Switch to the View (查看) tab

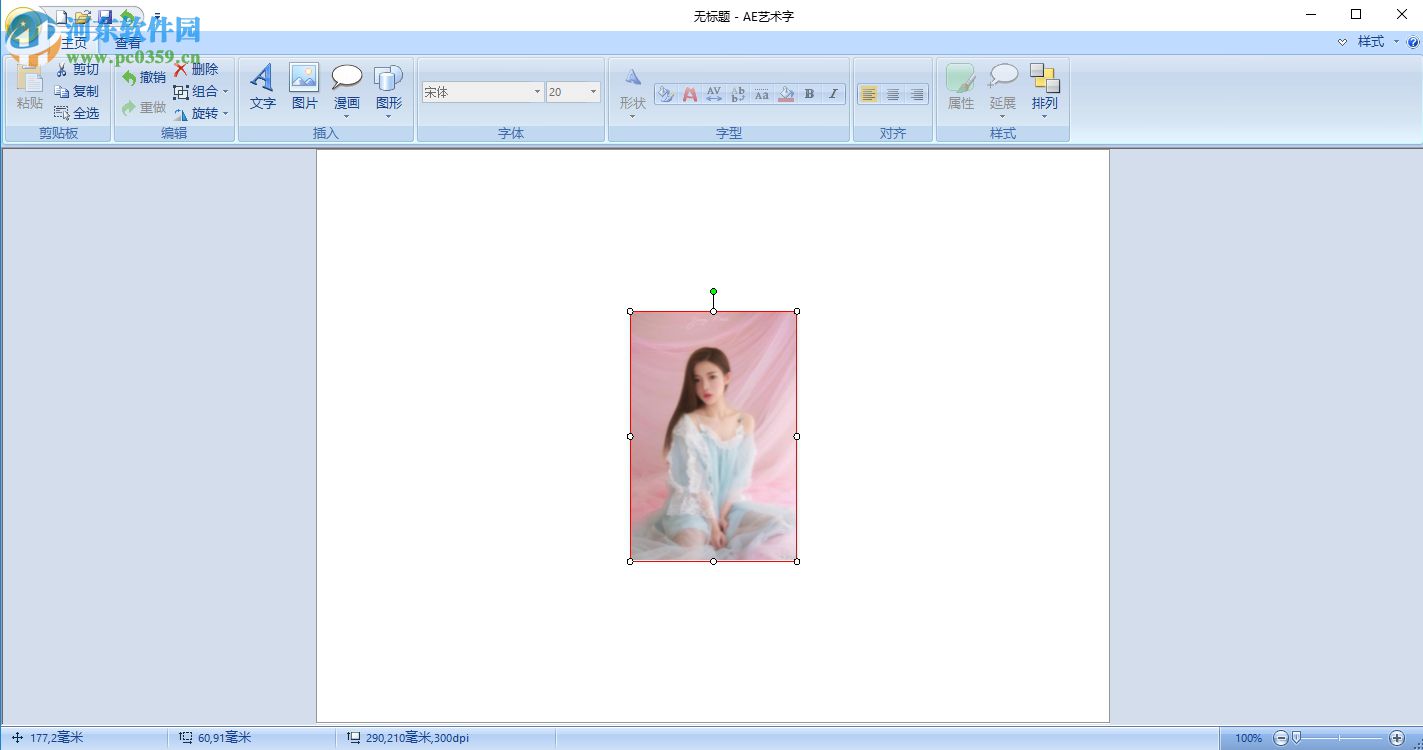128,43
